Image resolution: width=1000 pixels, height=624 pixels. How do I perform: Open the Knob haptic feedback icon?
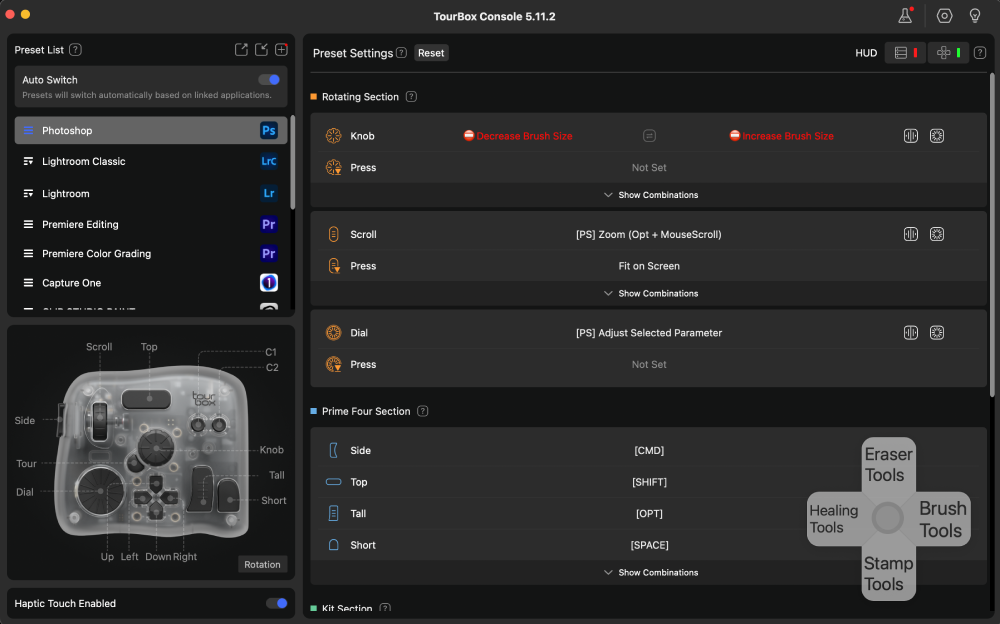[x=937, y=136]
